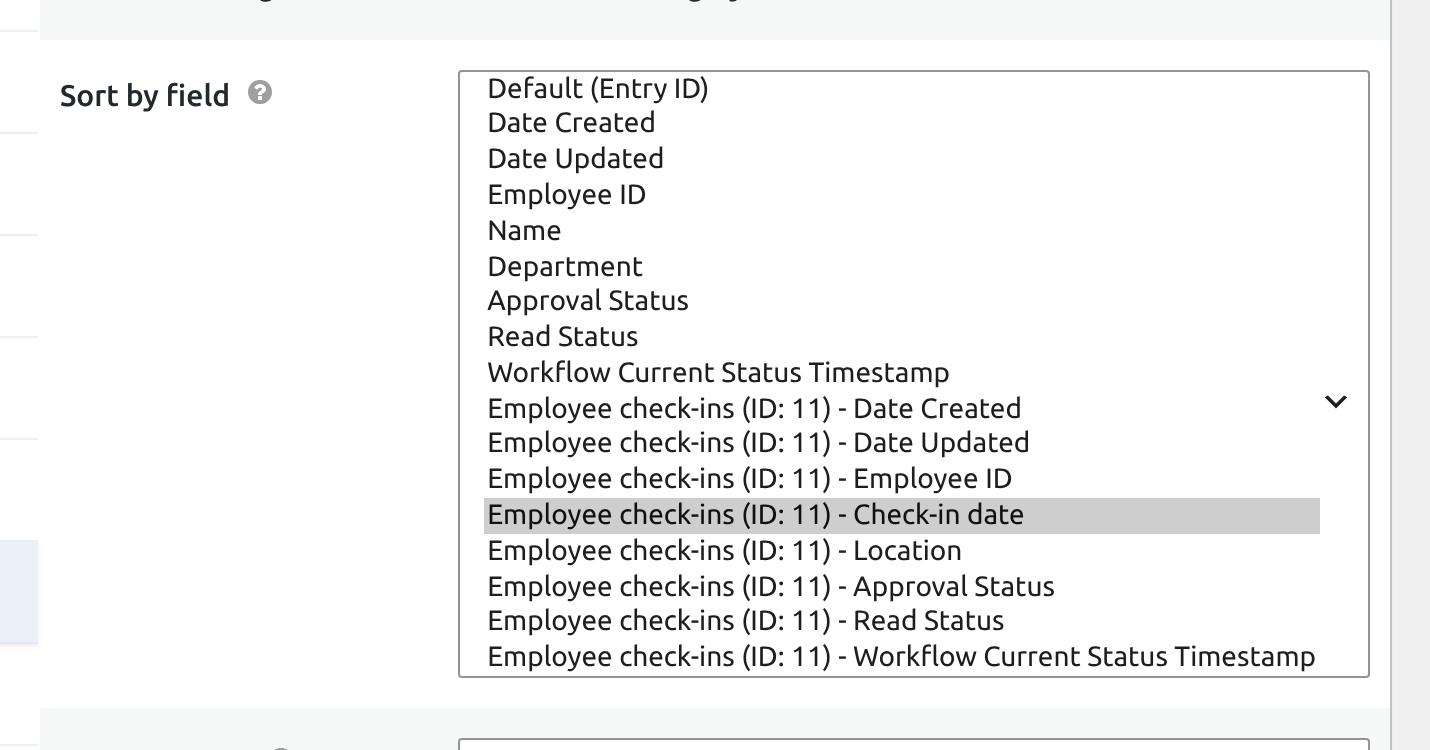Select "Employee check-ins (ID: 11) - Date Created"
The width and height of the screenshot is (1430, 750).
coord(902,409)
